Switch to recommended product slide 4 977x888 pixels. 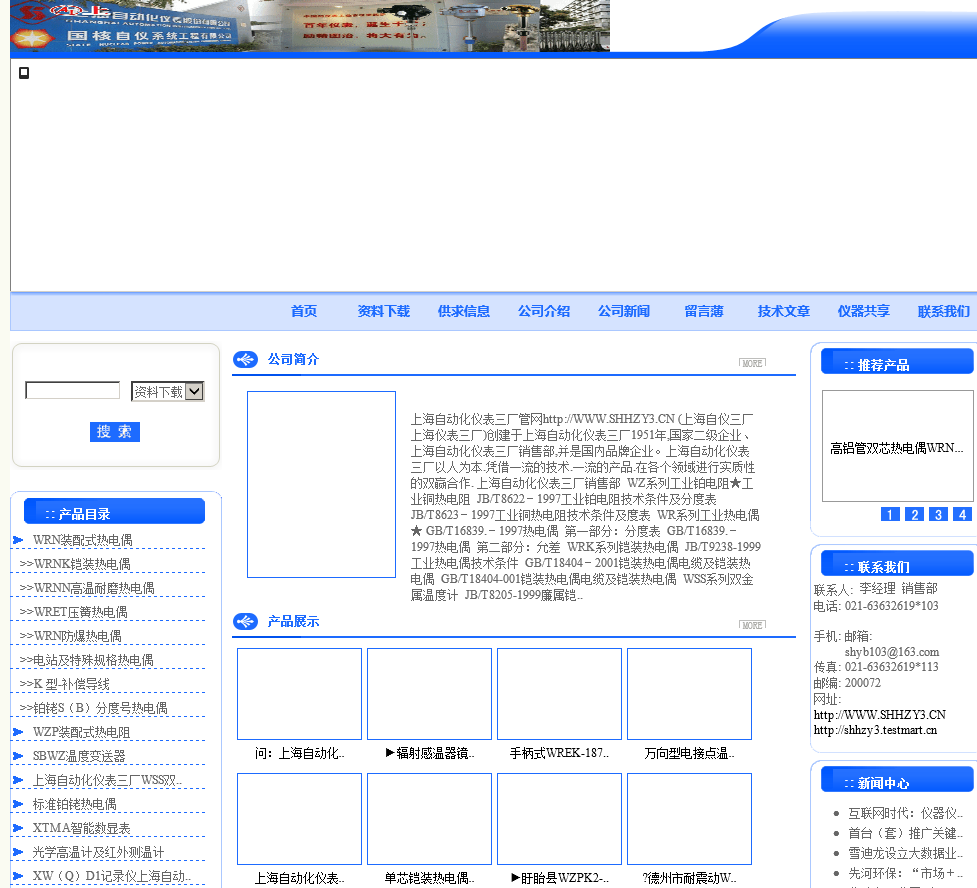(x=963, y=515)
